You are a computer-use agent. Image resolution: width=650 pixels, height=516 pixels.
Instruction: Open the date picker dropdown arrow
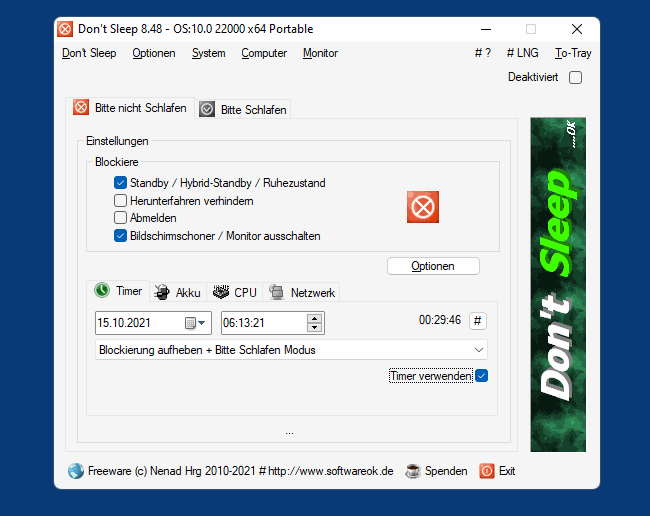[x=202, y=323]
